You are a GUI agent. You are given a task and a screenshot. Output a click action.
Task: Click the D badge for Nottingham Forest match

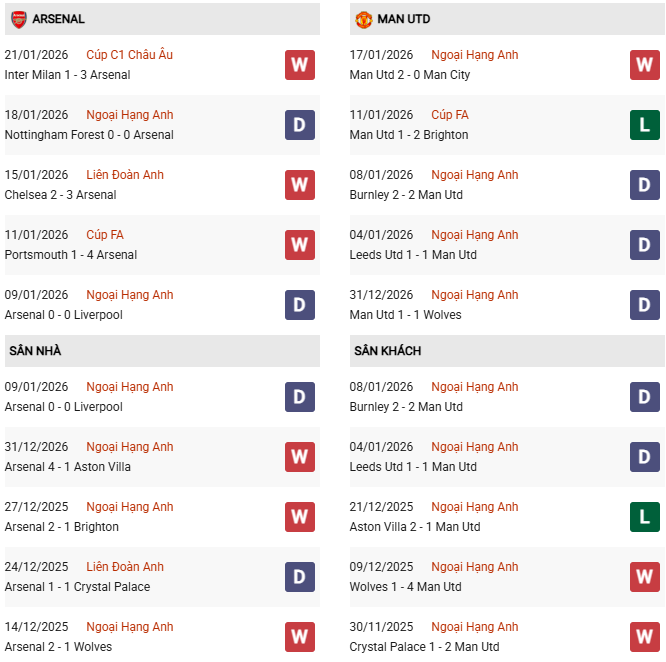[300, 125]
